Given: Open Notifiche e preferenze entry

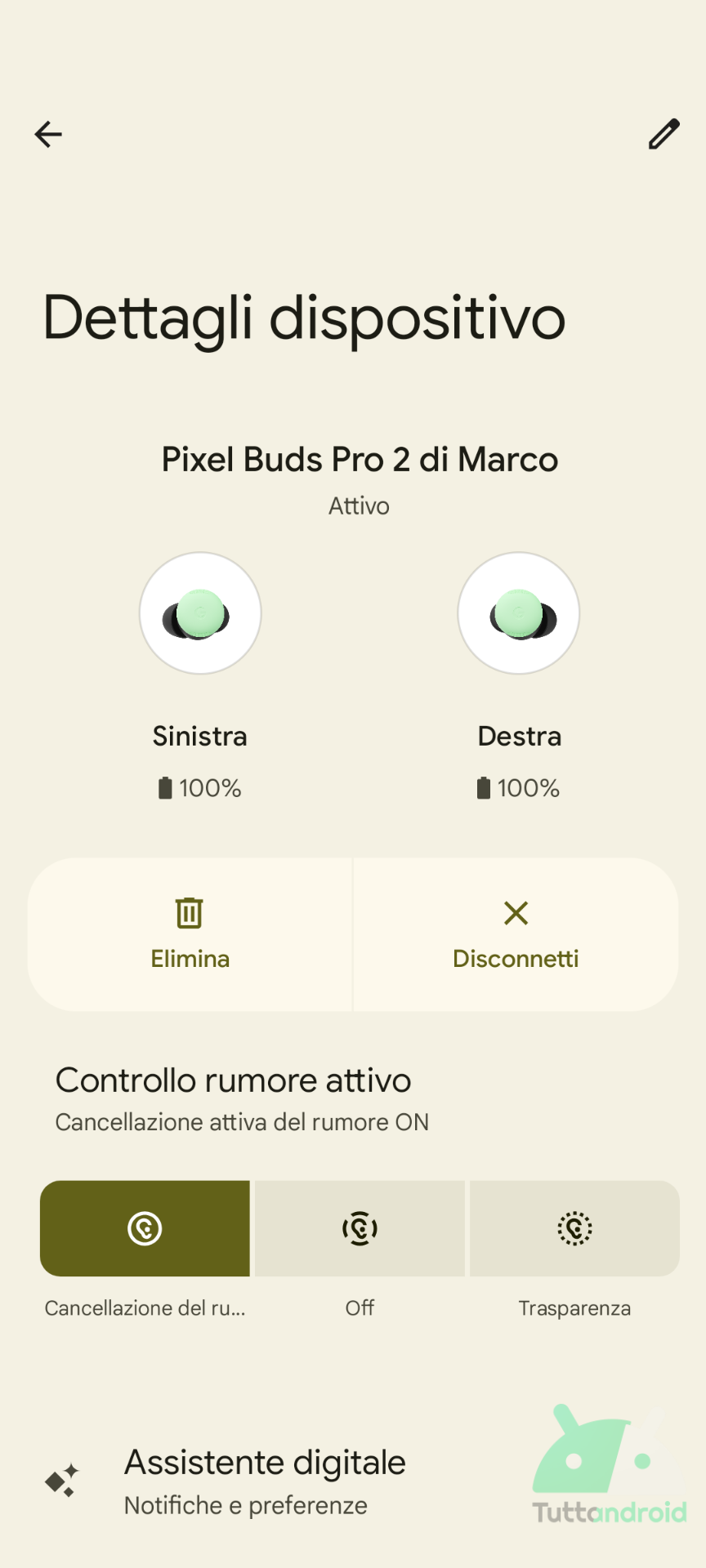Looking at the screenshot, I should point(246,1505).
